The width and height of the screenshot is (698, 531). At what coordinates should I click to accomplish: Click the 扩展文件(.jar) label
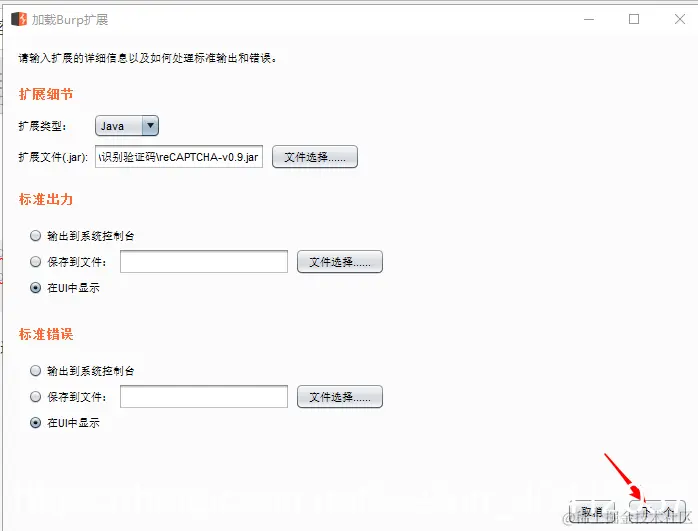[x=53, y=157]
